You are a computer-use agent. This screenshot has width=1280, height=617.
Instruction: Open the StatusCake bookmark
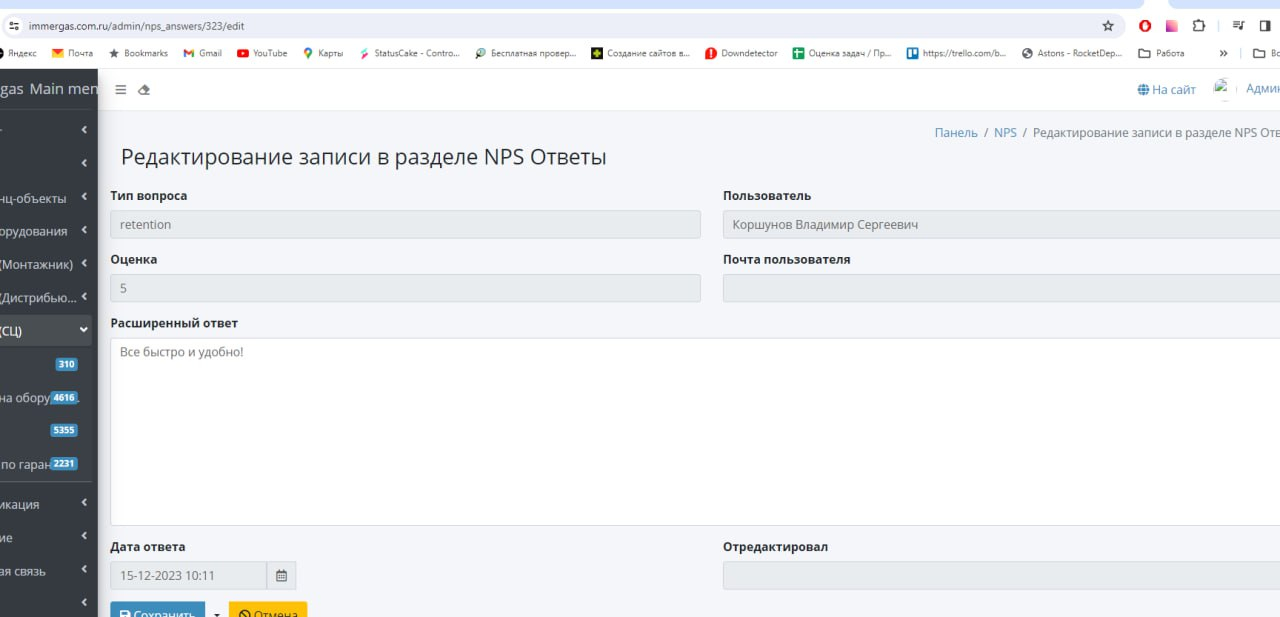pos(410,54)
